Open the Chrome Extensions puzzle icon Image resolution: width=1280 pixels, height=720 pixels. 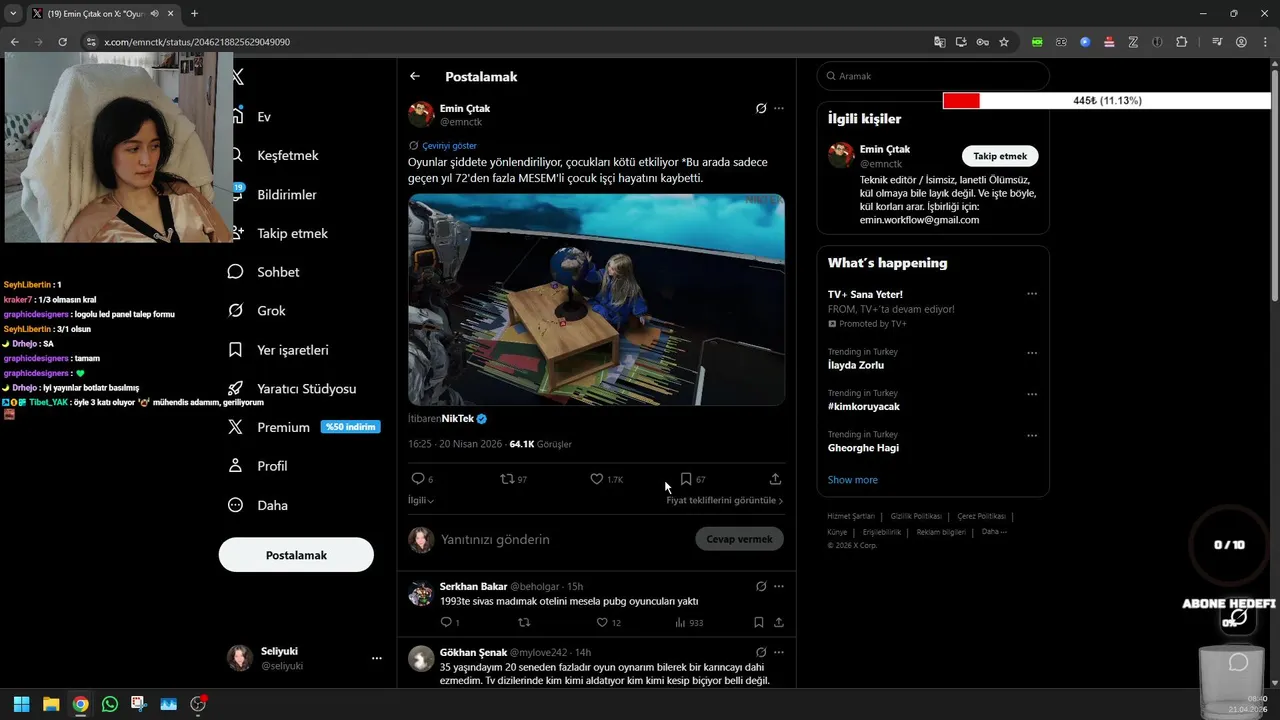[1182, 42]
